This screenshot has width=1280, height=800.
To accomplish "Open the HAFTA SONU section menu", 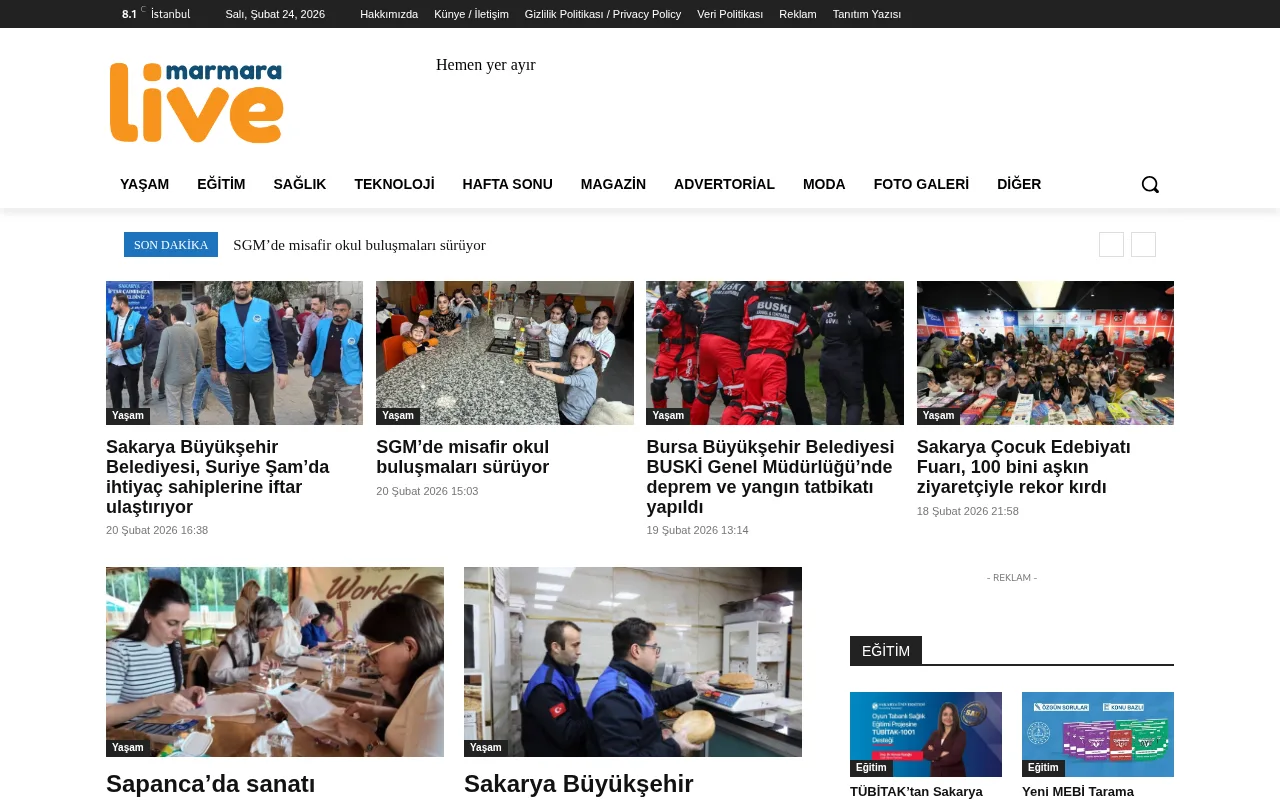I will click(507, 184).
